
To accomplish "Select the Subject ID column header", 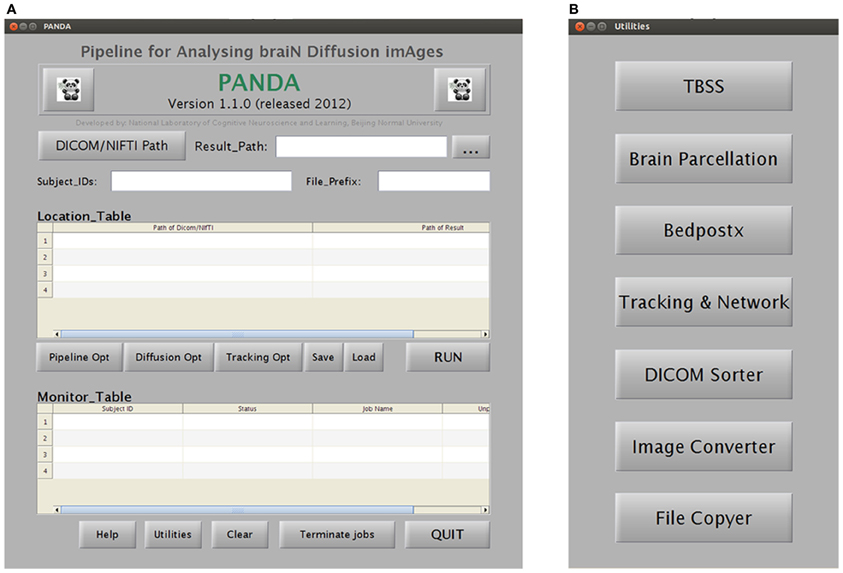I will (118, 409).
